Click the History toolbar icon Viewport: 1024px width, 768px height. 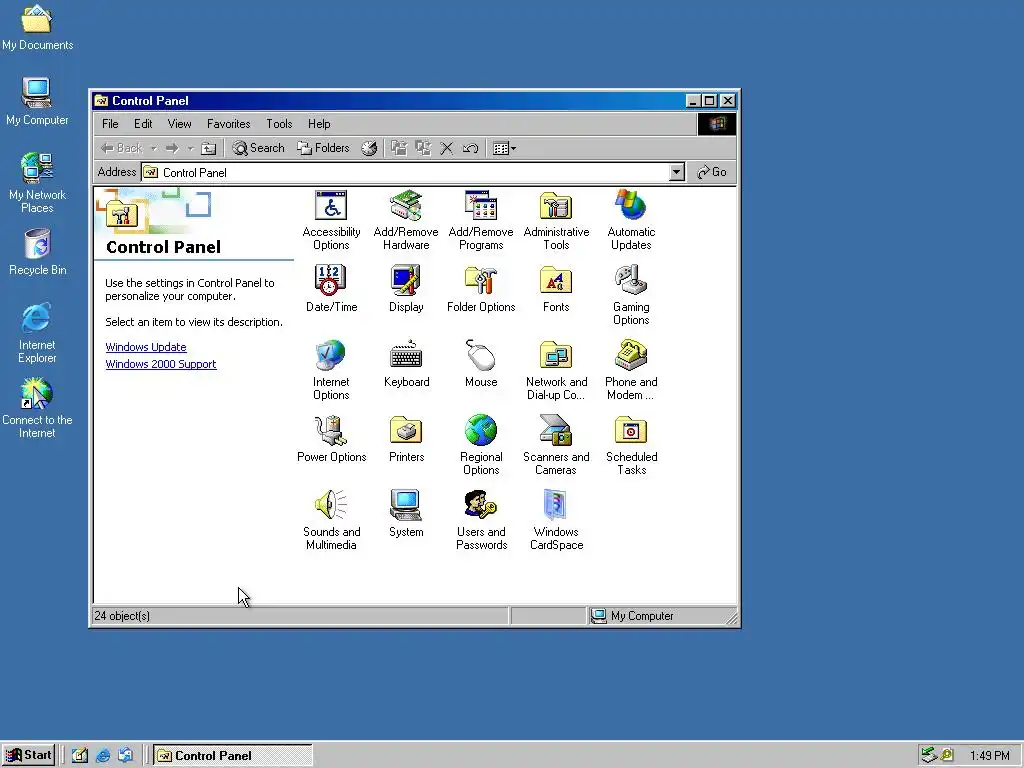[369, 148]
